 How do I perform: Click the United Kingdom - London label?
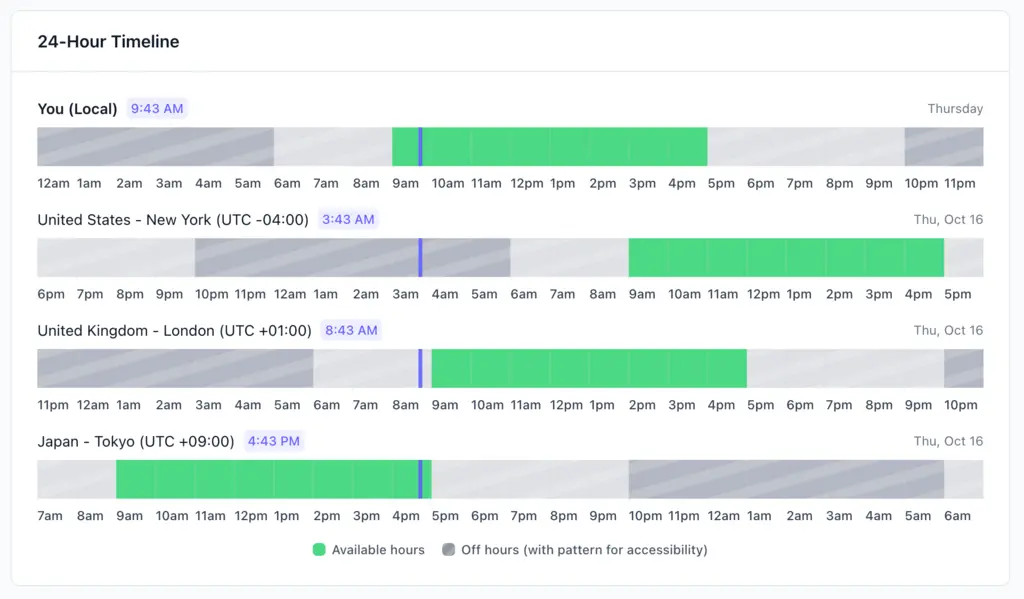(174, 331)
